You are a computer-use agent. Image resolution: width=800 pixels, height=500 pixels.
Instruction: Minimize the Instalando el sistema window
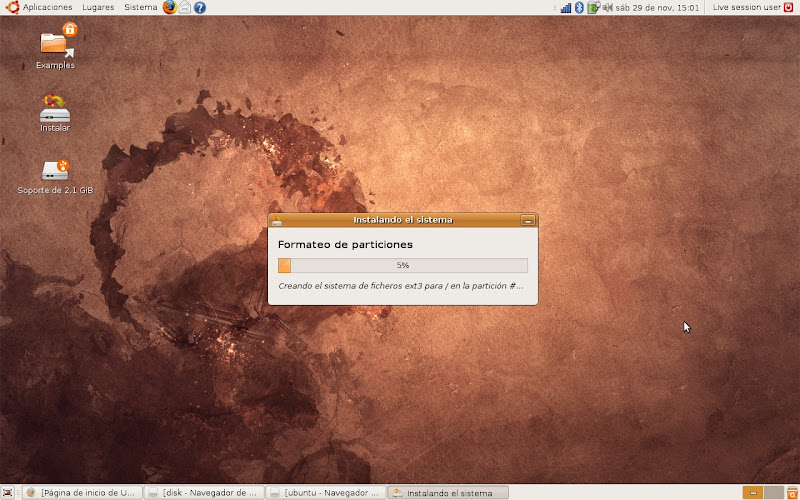point(528,220)
